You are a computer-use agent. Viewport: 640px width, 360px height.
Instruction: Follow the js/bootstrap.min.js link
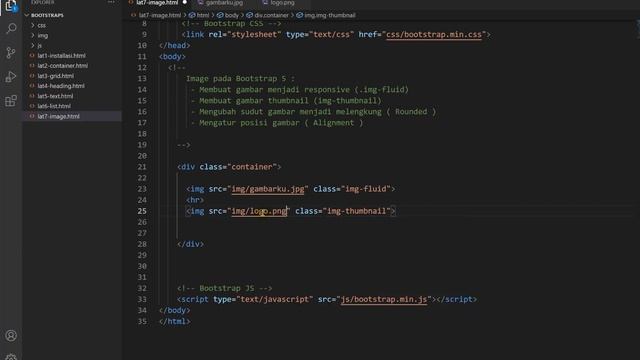[x=384, y=299]
